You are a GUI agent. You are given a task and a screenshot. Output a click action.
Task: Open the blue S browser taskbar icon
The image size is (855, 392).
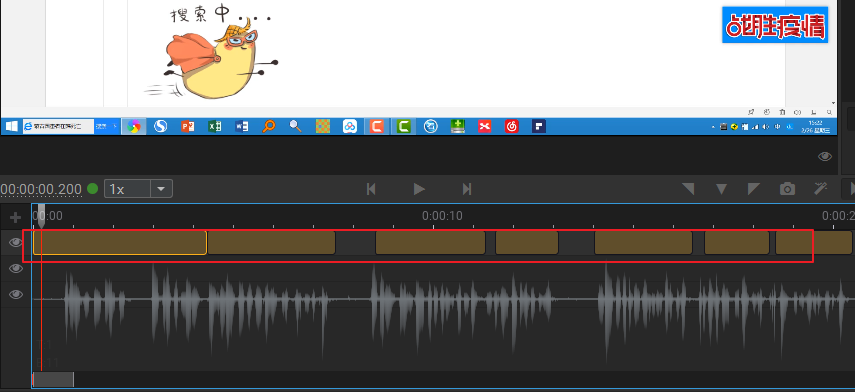(x=160, y=126)
